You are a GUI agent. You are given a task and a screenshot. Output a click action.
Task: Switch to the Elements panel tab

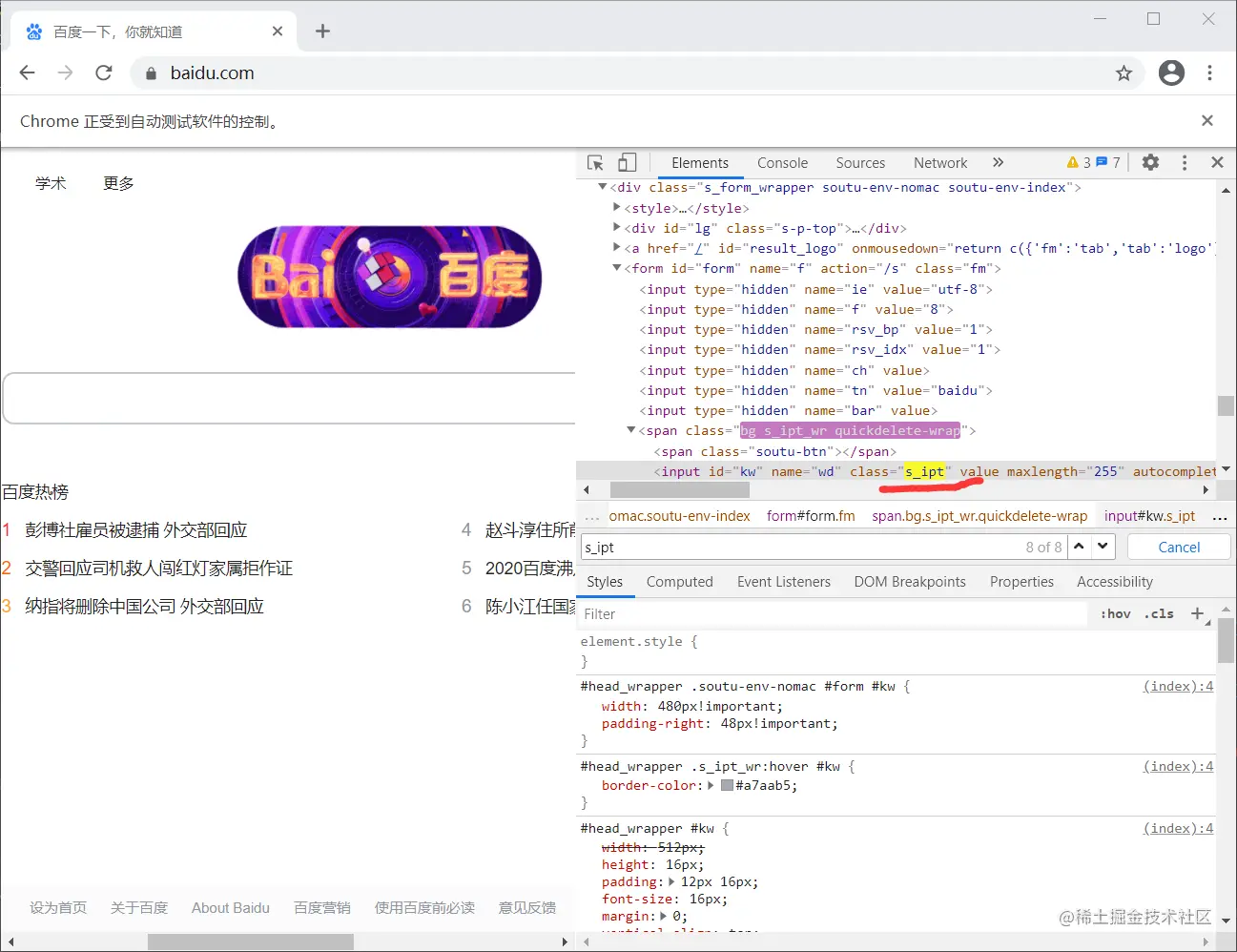click(700, 163)
